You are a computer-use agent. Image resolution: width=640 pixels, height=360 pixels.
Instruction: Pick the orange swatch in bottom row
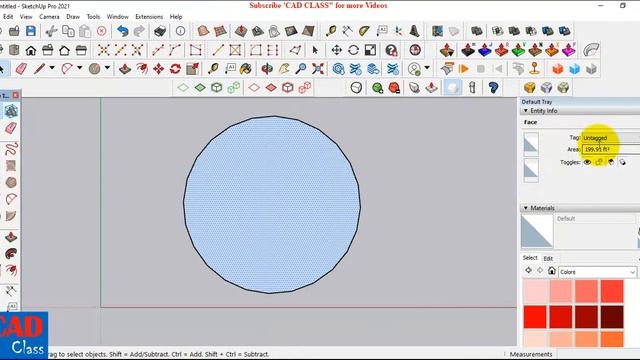(x=612, y=339)
